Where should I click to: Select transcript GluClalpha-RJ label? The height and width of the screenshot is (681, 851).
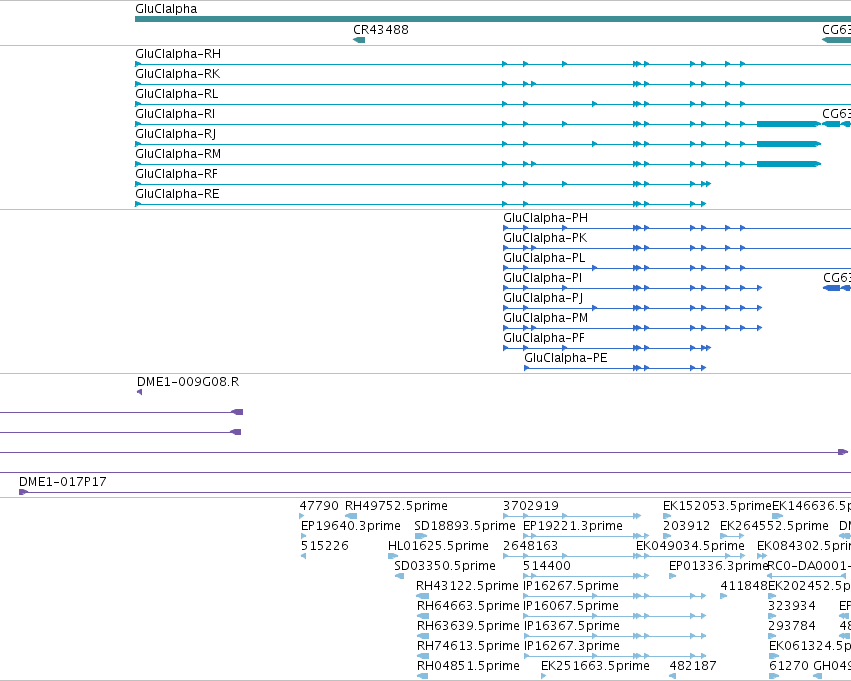176,134
